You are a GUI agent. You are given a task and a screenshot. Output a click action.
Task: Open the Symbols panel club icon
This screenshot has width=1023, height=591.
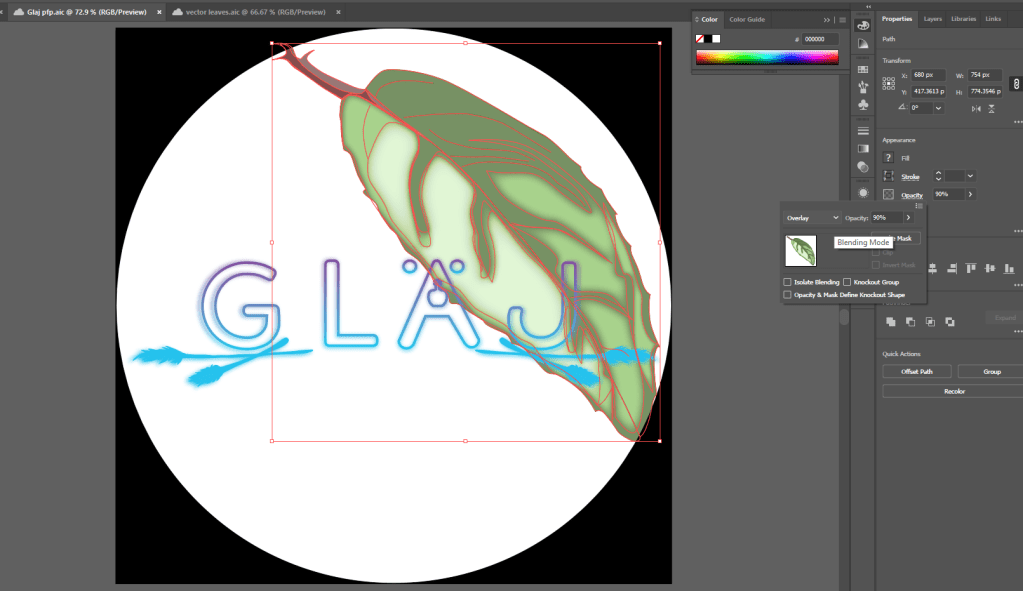point(863,105)
